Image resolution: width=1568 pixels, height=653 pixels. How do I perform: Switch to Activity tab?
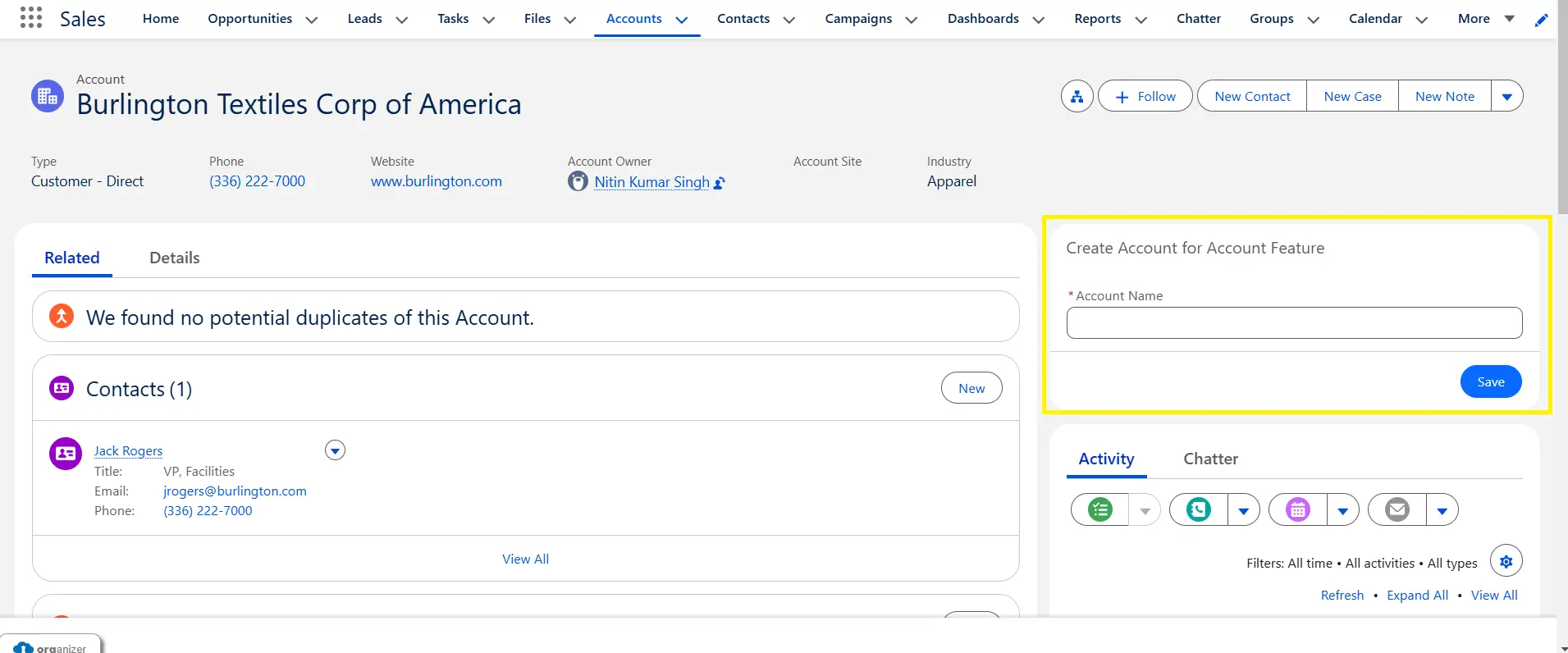(x=1106, y=459)
